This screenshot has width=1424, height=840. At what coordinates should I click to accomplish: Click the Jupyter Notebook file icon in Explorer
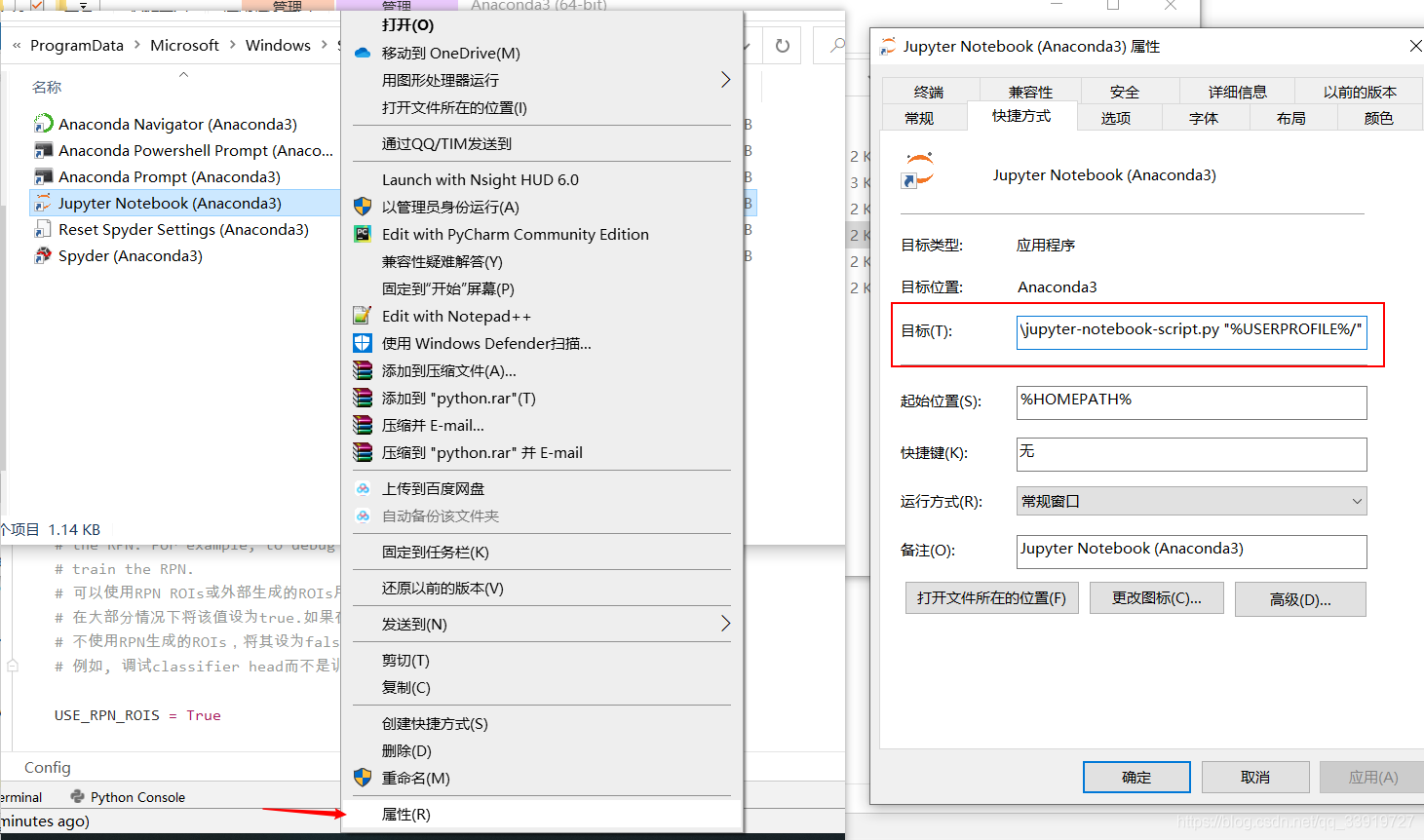tap(43, 203)
